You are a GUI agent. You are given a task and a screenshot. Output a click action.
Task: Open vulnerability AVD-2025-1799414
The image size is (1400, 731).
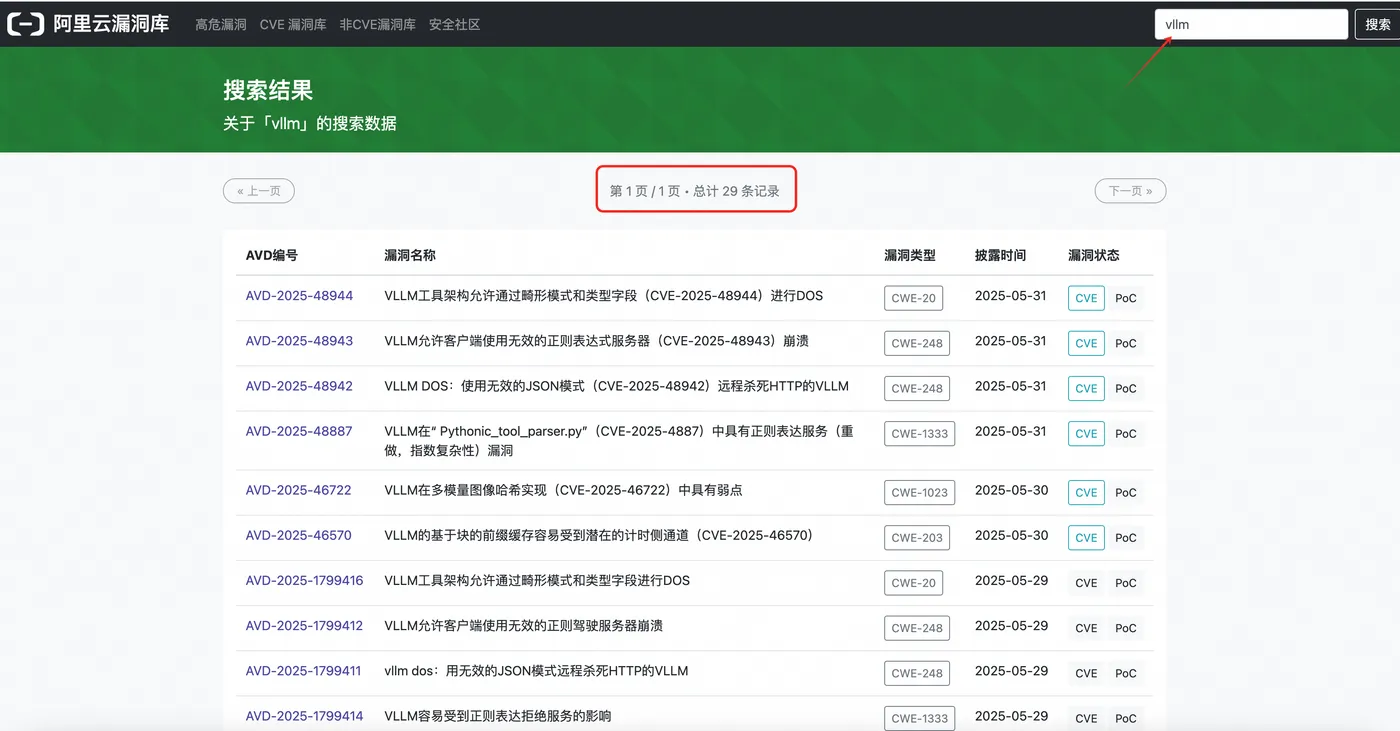pyautogui.click(x=305, y=716)
